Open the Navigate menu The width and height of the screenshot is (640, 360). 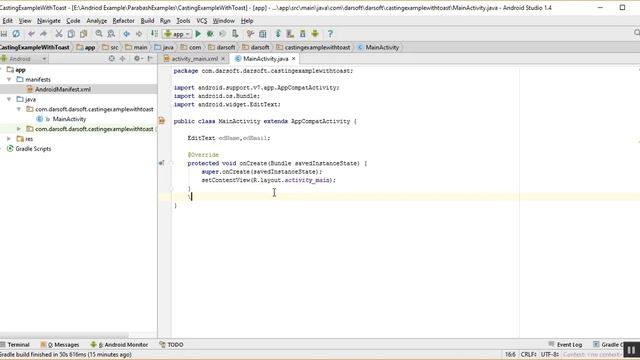click(x=49, y=20)
